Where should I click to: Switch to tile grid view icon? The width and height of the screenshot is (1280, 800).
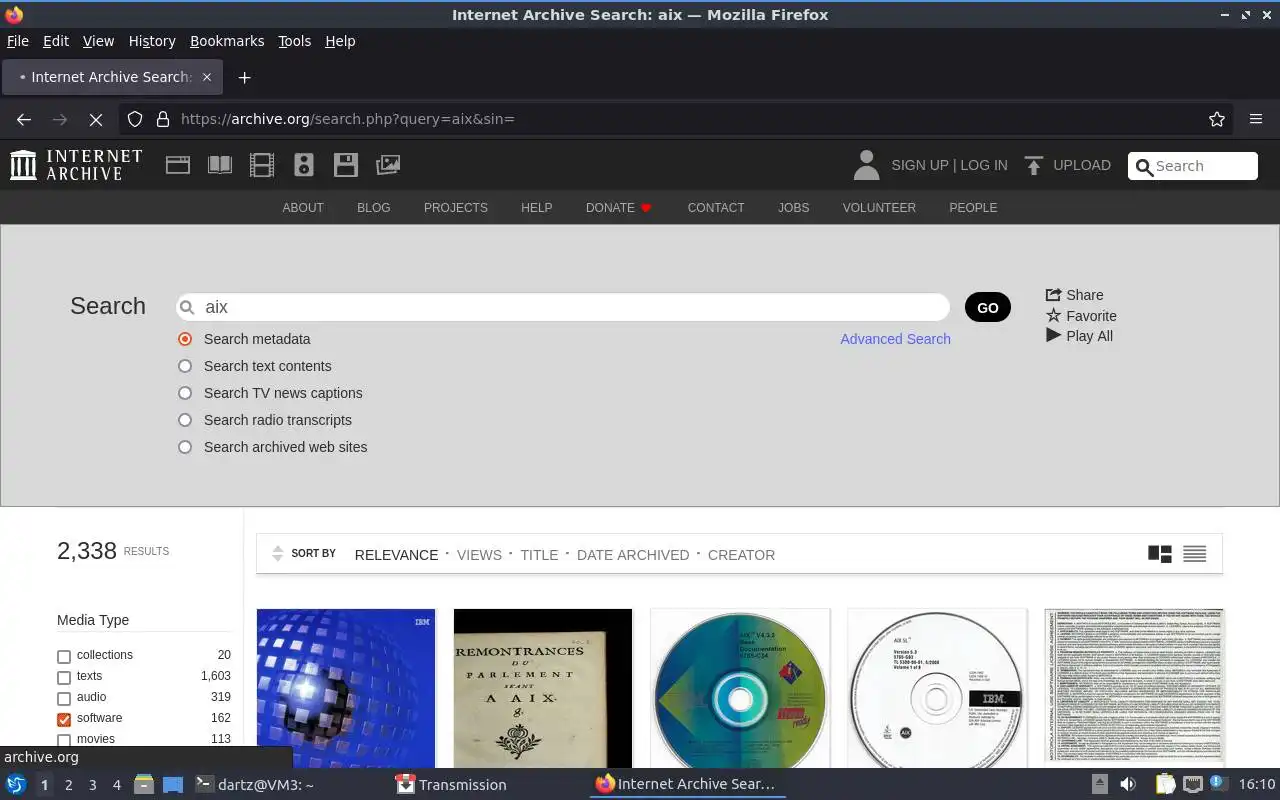[x=1160, y=554]
